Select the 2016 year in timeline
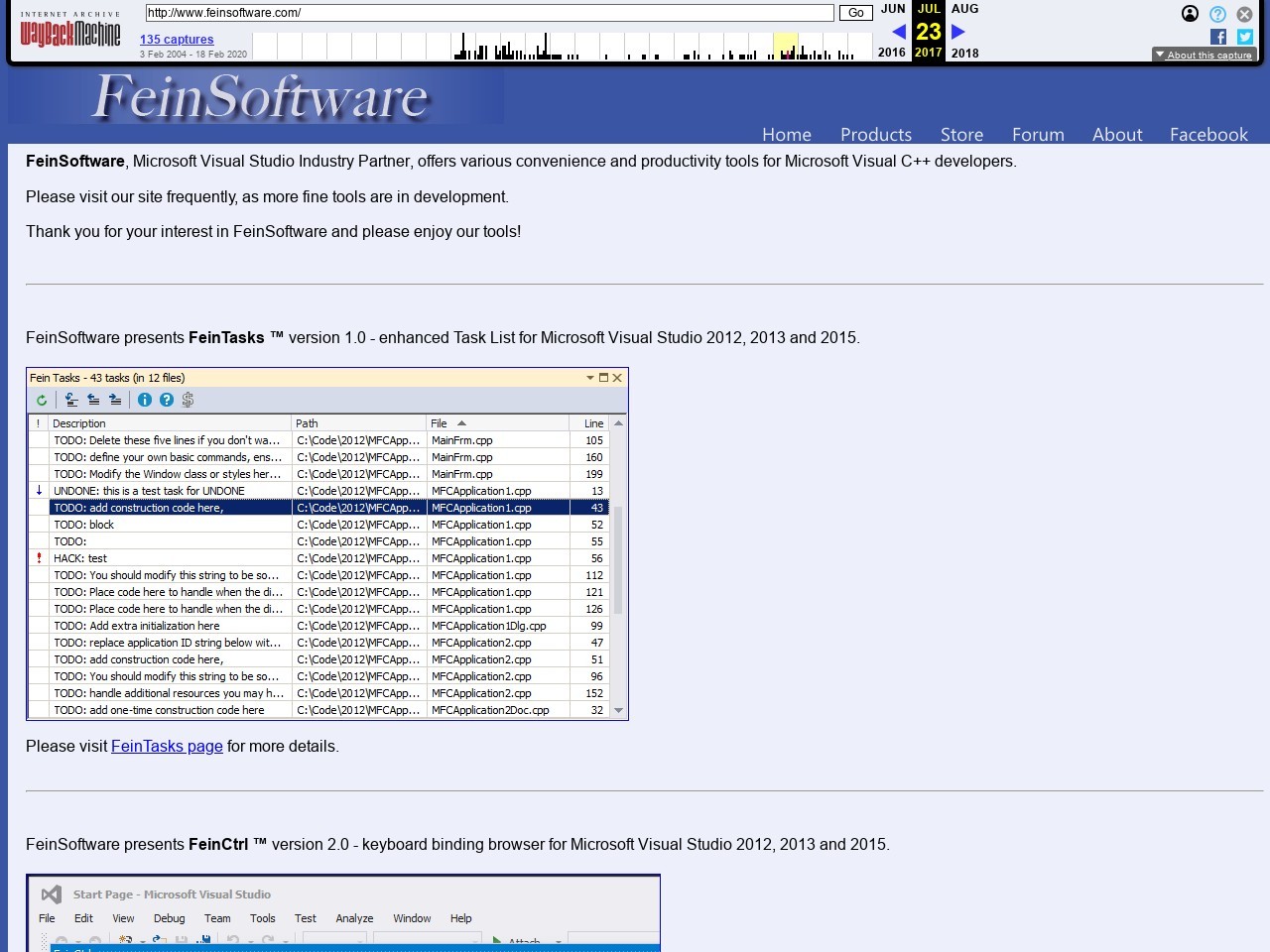 [x=891, y=53]
